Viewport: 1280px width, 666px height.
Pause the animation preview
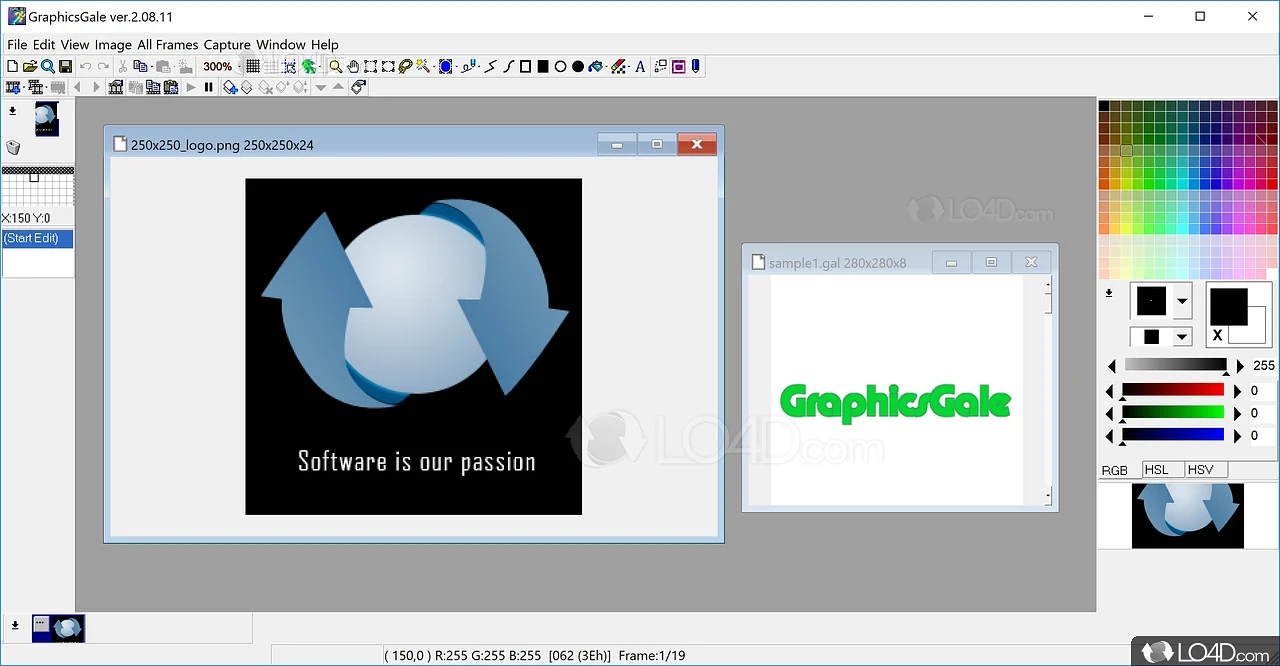pos(208,88)
